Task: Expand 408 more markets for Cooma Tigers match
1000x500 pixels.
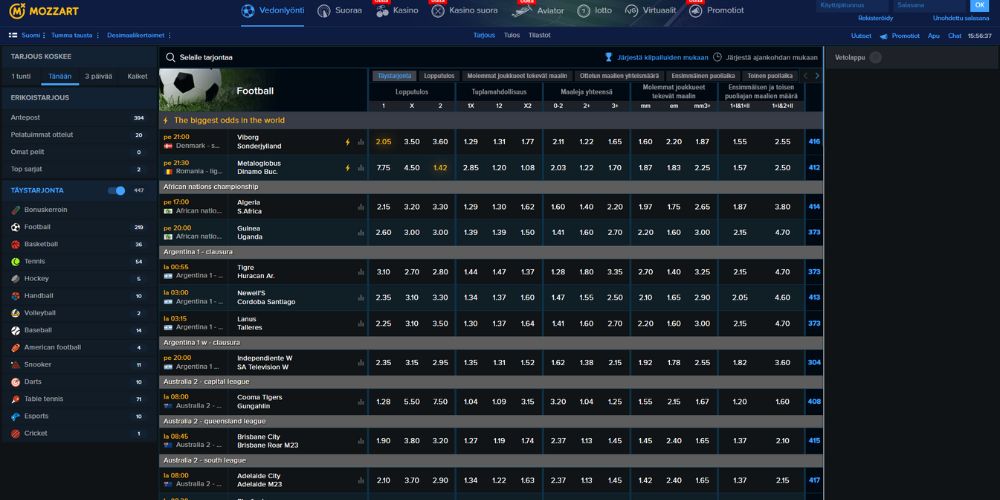Action: pos(814,402)
